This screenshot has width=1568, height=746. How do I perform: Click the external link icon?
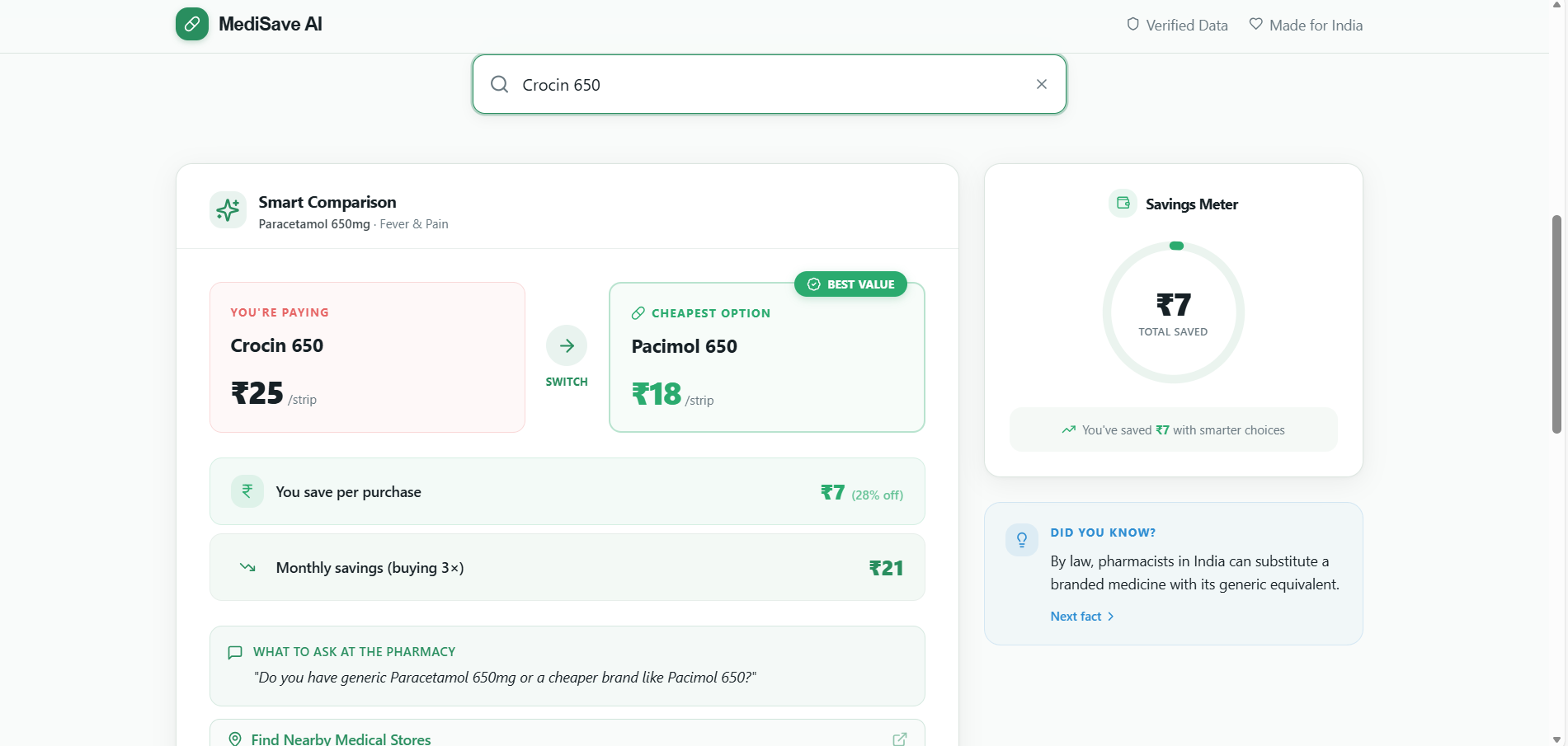tap(900, 739)
